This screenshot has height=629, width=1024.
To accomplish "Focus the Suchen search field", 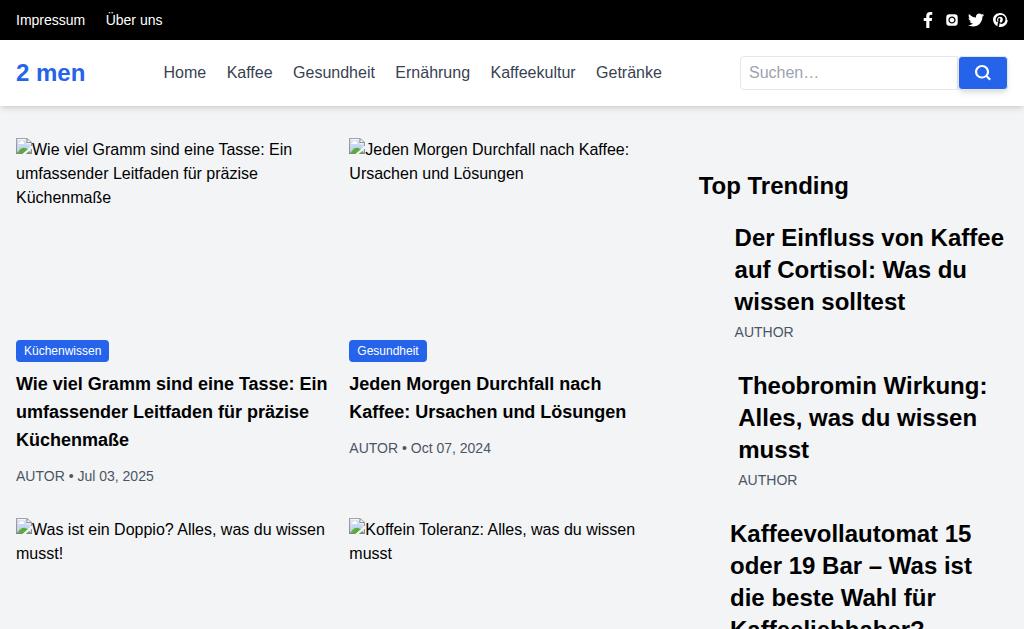I will [848, 73].
